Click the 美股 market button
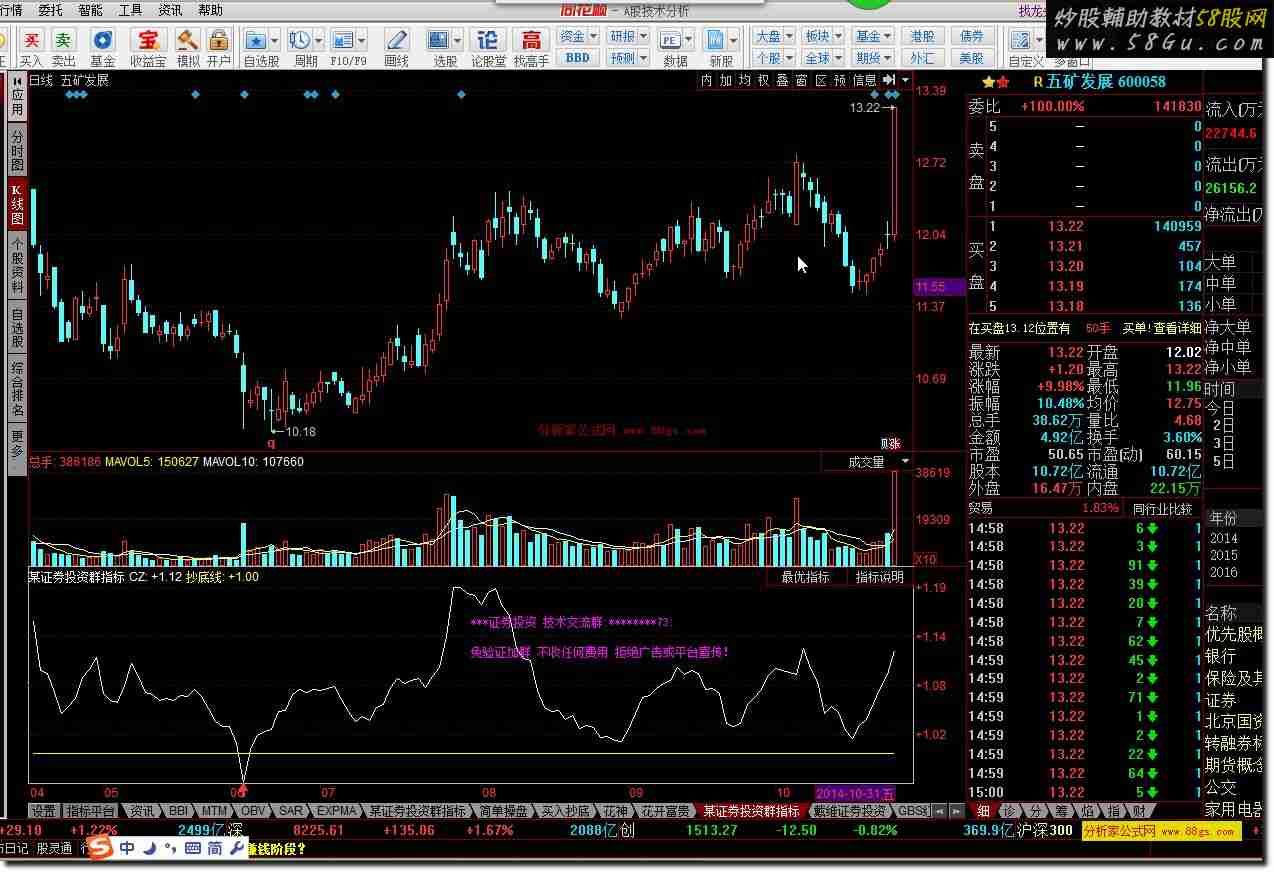 coord(971,58)
